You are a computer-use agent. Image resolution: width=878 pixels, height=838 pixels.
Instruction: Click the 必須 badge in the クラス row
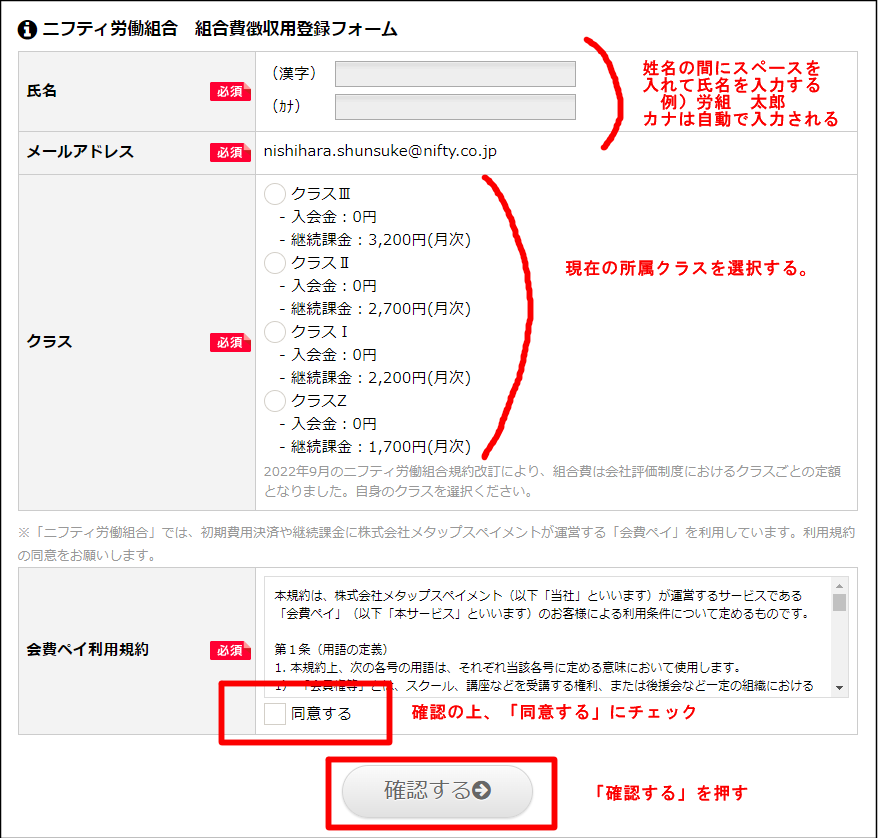click(229, 342)
